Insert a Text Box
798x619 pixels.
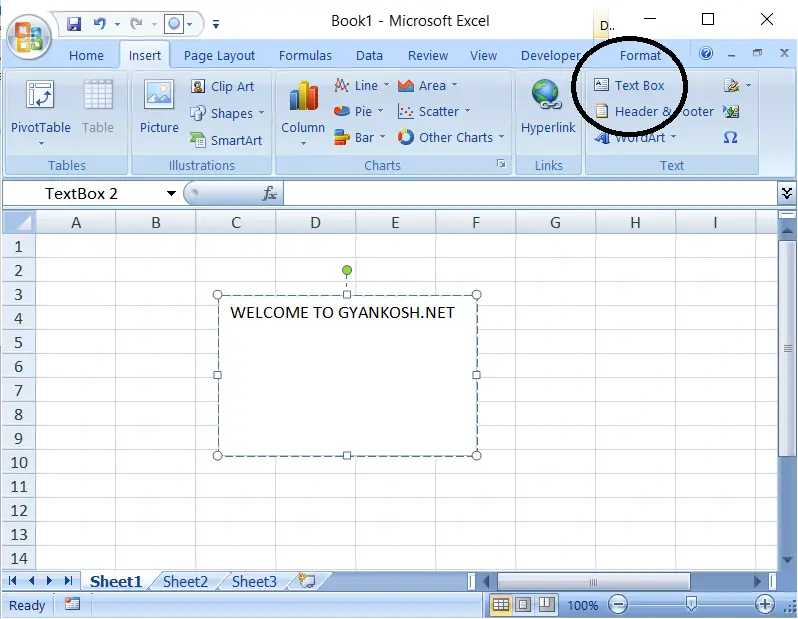pyautogui.click(x=629, y=85)
